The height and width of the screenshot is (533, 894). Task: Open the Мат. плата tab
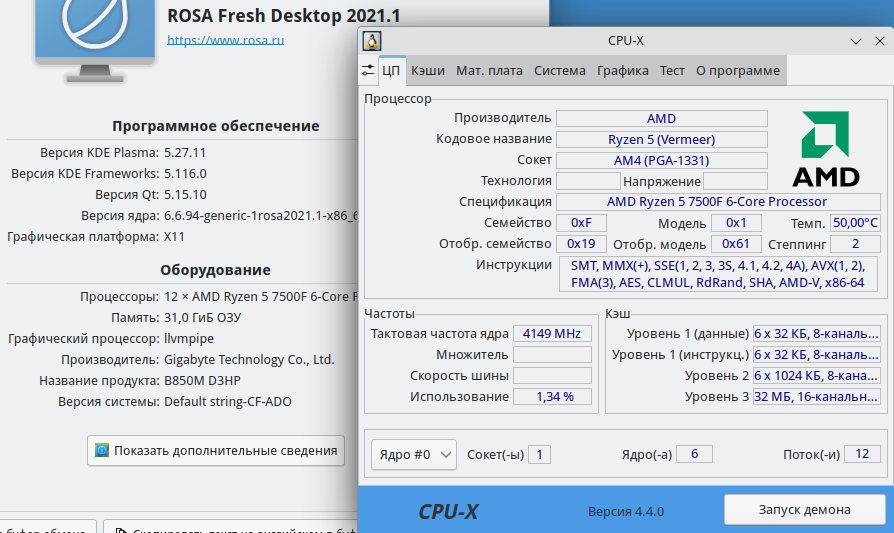click(x=489, y=71)
